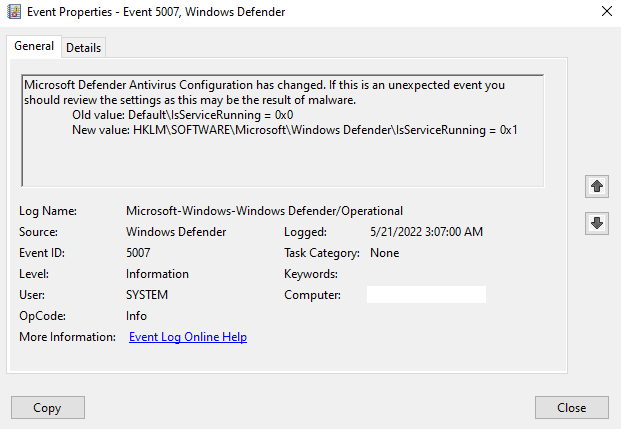Click the Logged date and time value
Screen dimensions: 621x429
[426, 232]
